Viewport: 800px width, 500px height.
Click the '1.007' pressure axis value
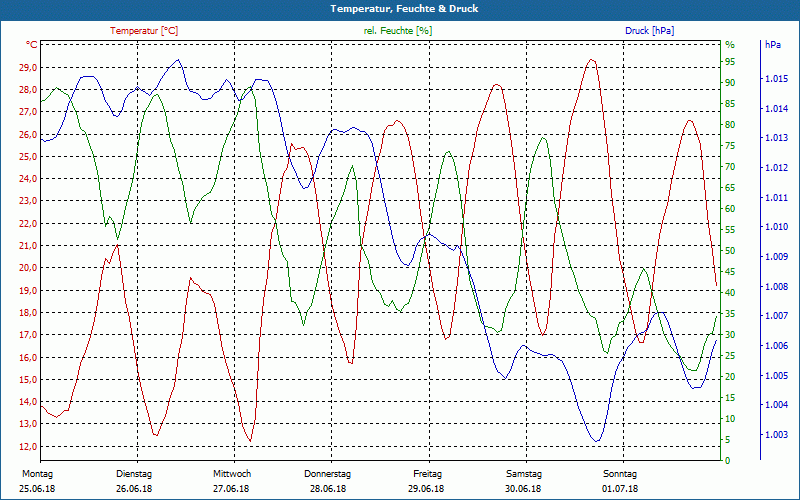pyautogui.click(x=776, y=316)
